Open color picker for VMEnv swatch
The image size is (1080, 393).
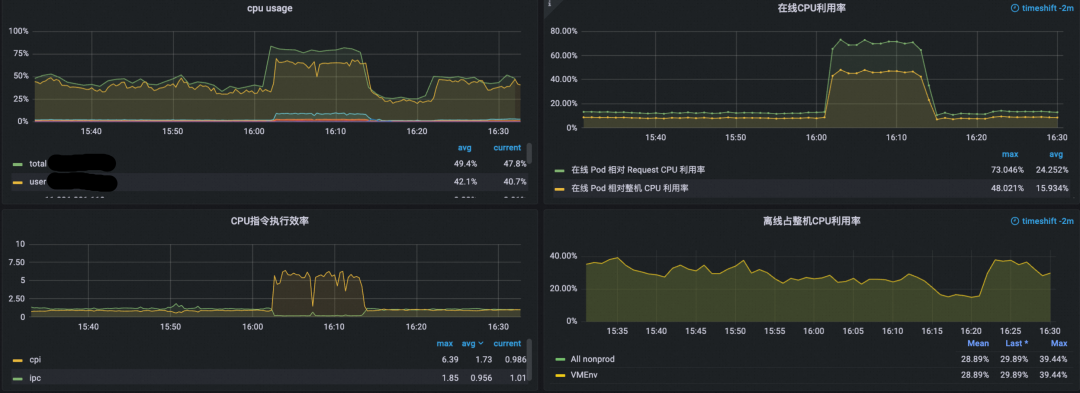point(560,376)
